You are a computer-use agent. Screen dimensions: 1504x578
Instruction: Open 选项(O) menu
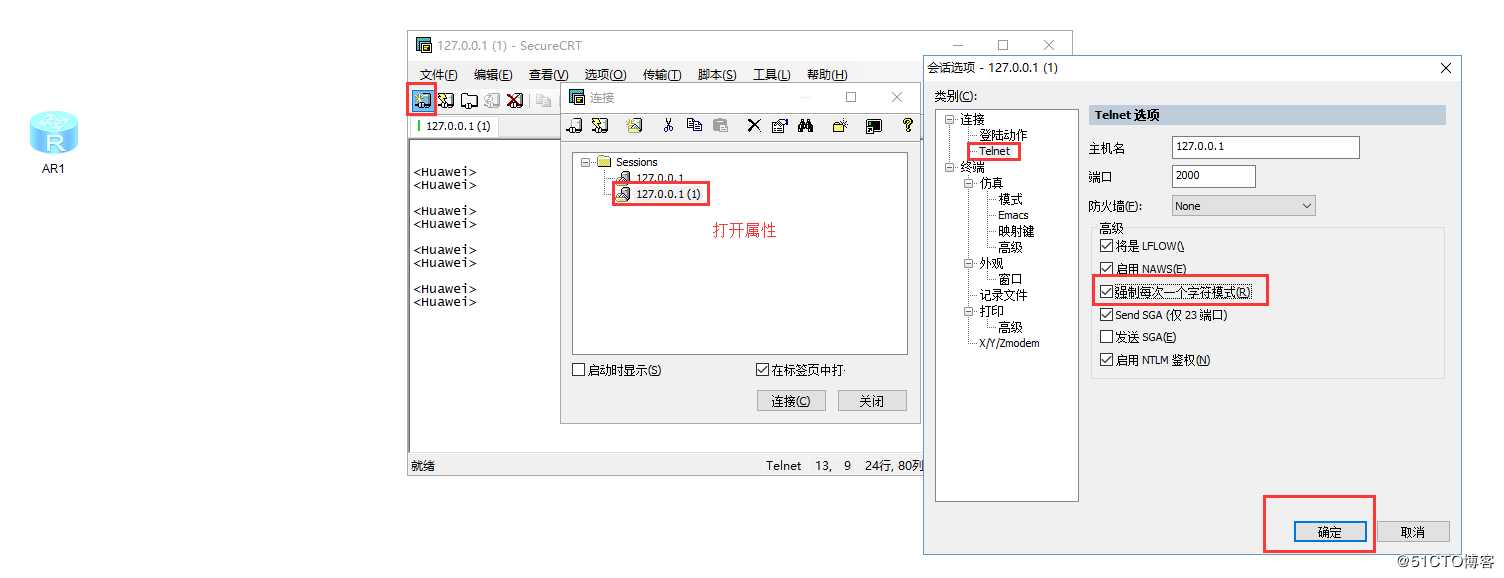coord(605,75)
